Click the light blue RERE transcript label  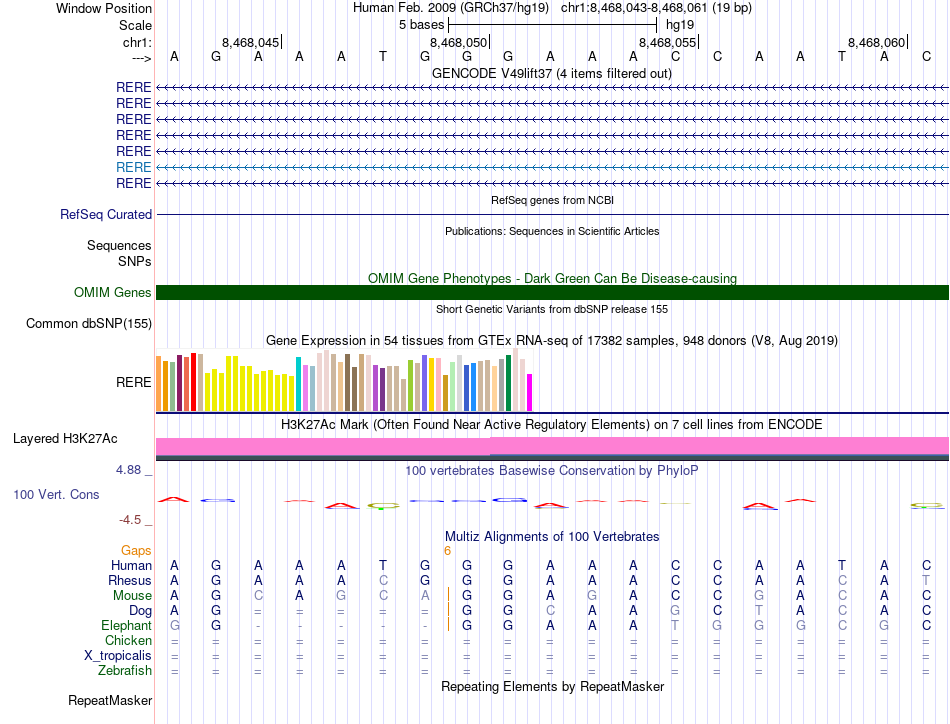[133, 167]
